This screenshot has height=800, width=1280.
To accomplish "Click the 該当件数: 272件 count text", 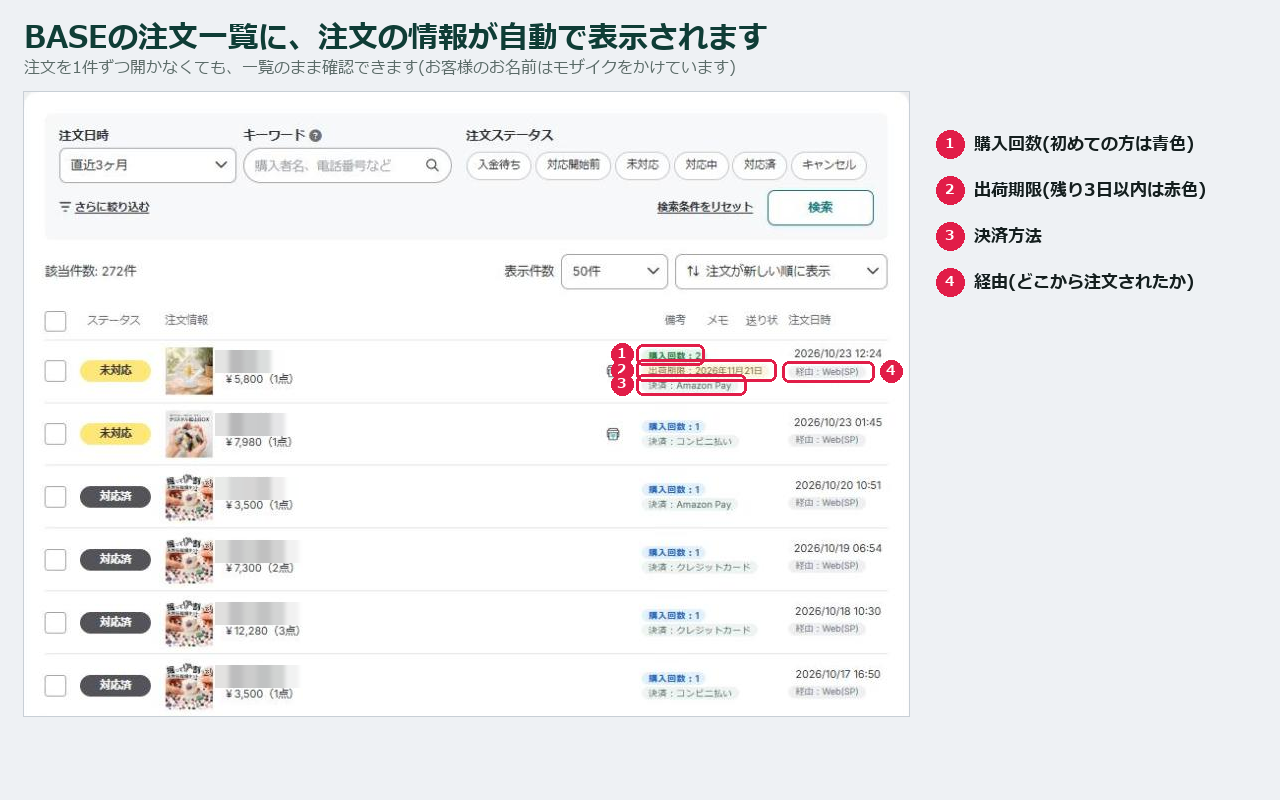I will pos(91,271).
